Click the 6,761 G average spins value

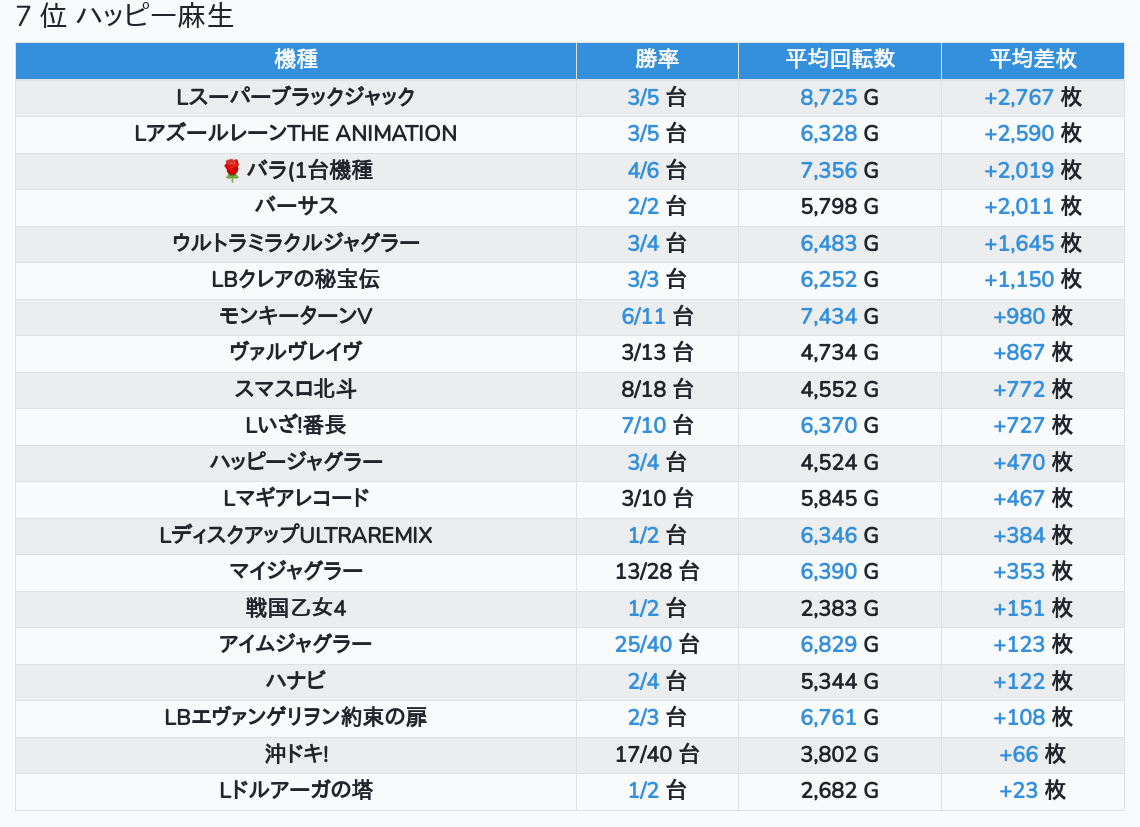click(x=840, y=718)
